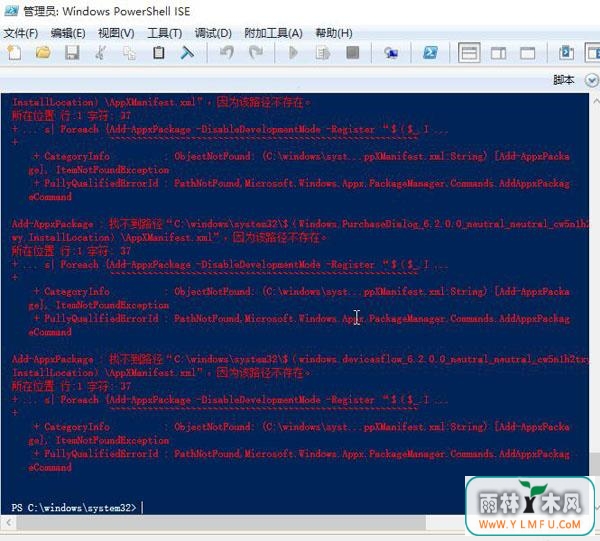
Task: Run selection icon in toolbar
Action: coord(323,52)
